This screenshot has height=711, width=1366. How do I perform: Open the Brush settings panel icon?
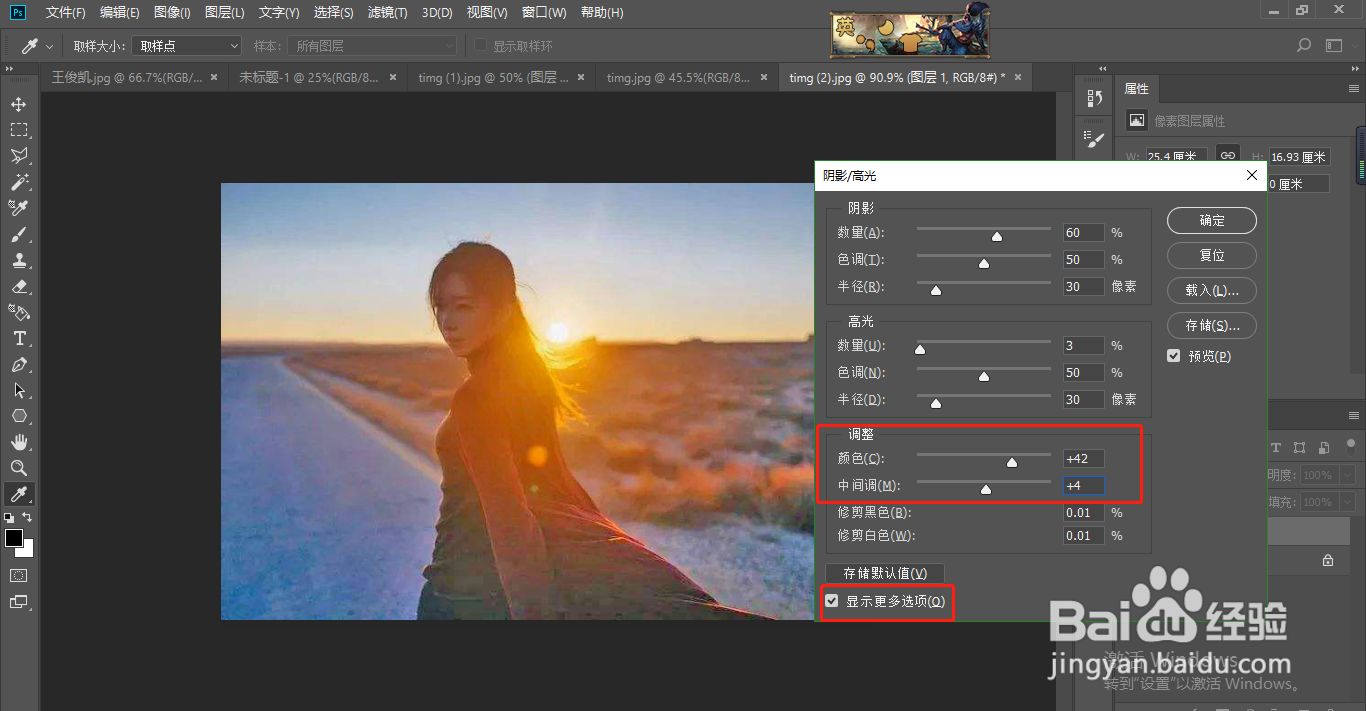click(1094, 139)
